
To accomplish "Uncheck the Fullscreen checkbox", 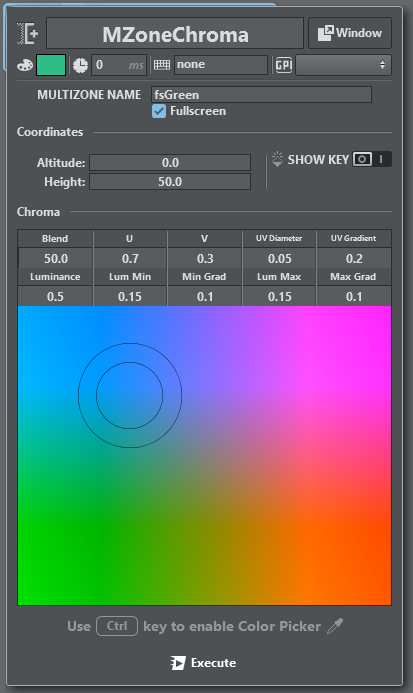I will click(159, 111).
